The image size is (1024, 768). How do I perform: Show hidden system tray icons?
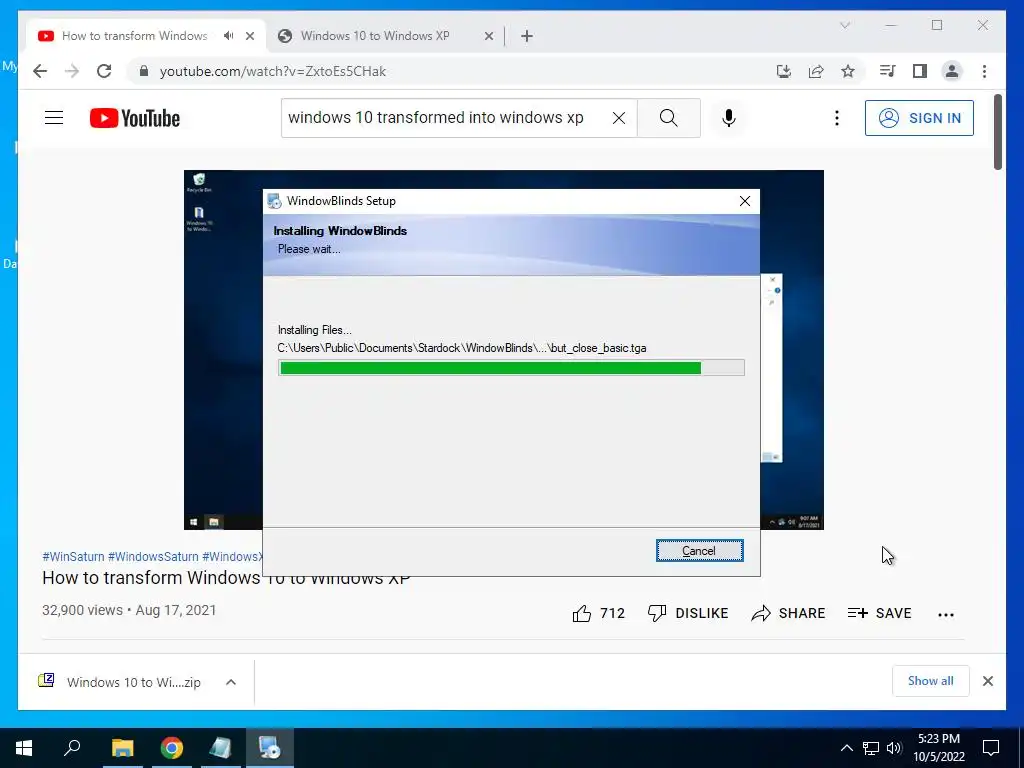click(846, 748)
